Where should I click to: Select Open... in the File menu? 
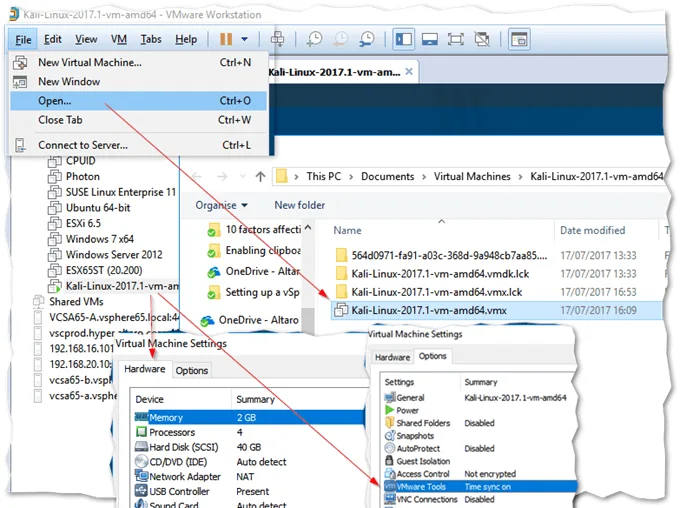(x=138, y=101)
